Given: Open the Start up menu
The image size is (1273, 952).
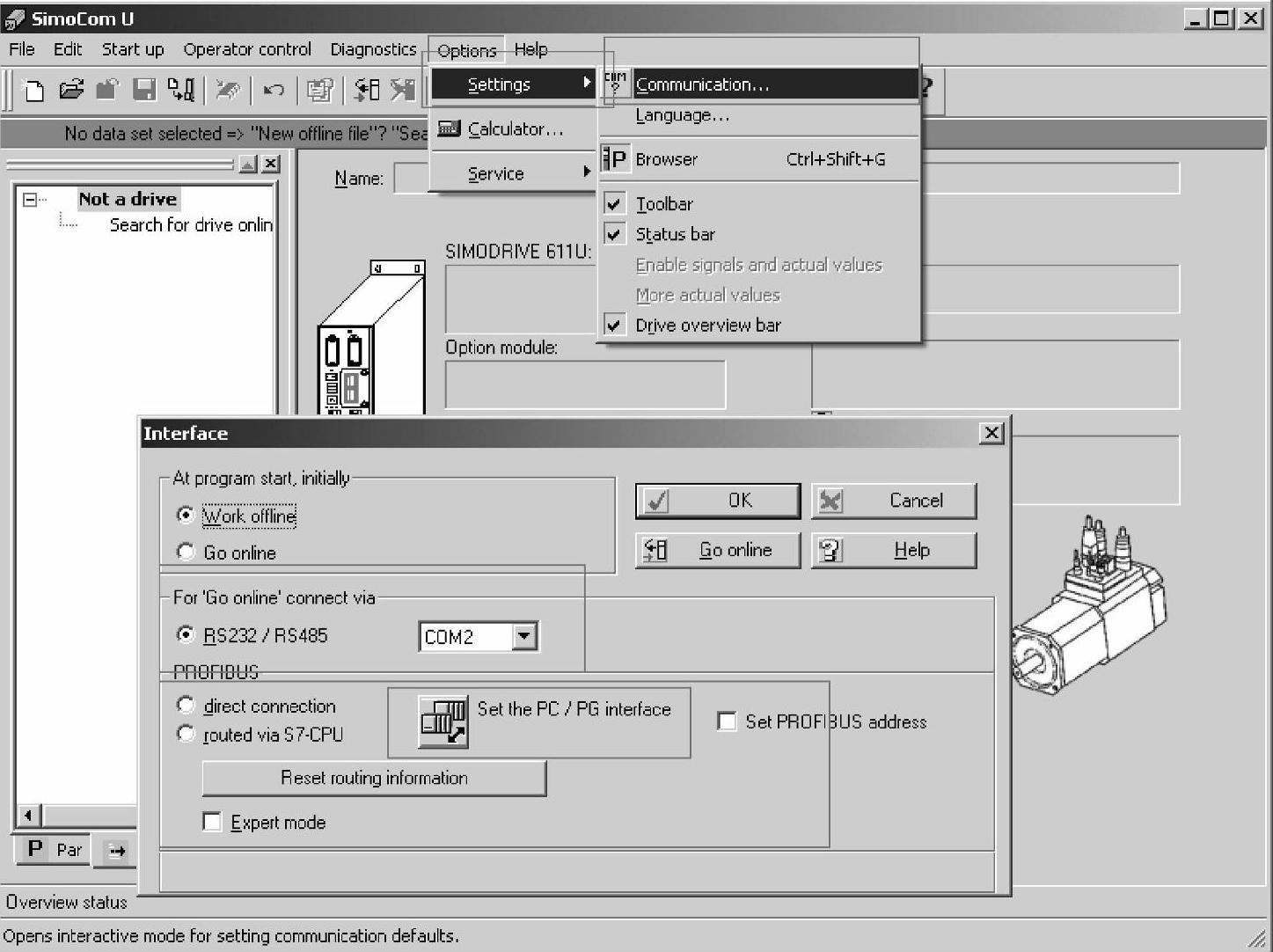Looking at the screenshot, I should (x=133, y=49).
